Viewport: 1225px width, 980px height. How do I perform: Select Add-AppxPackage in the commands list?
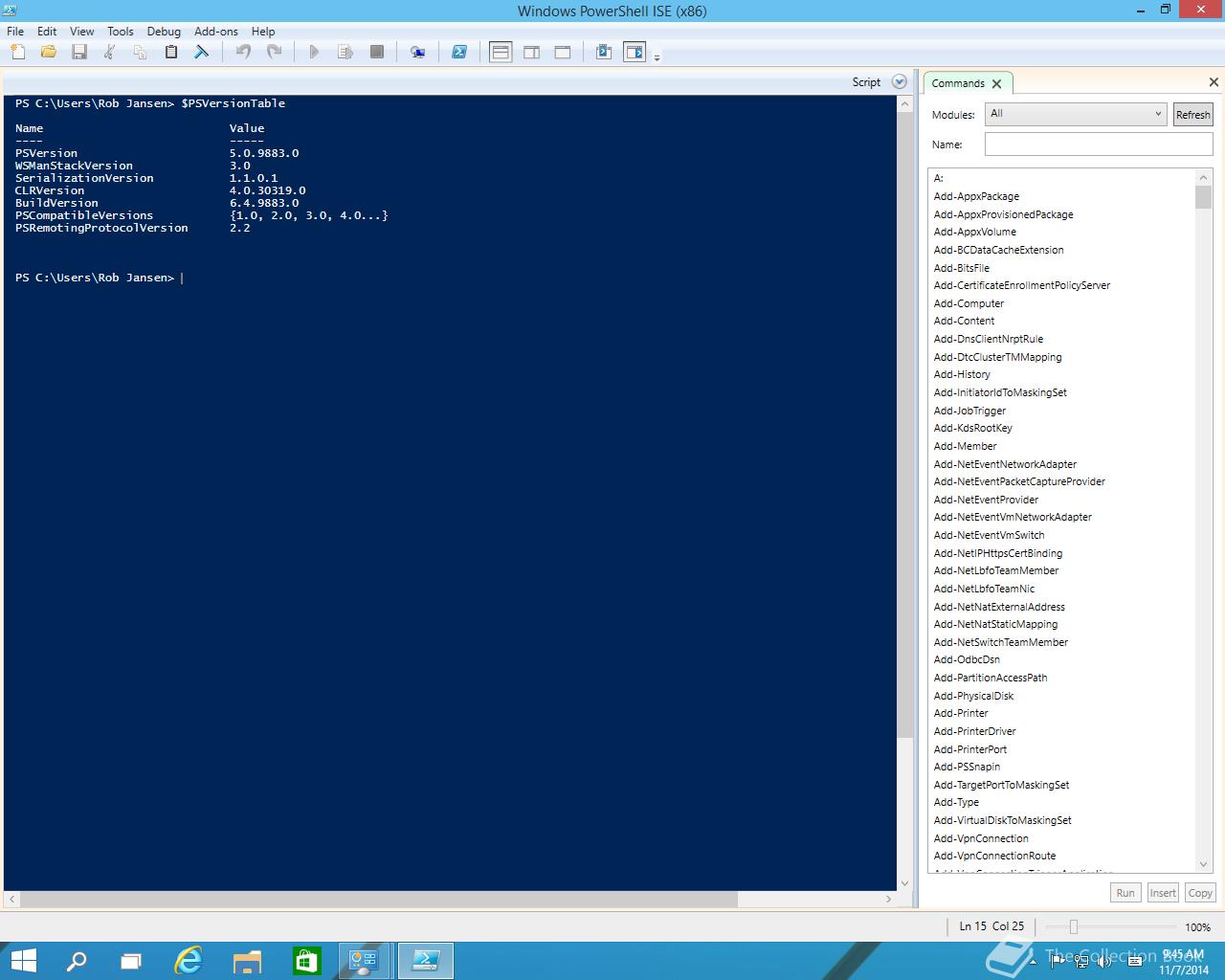tap(976, 196)
